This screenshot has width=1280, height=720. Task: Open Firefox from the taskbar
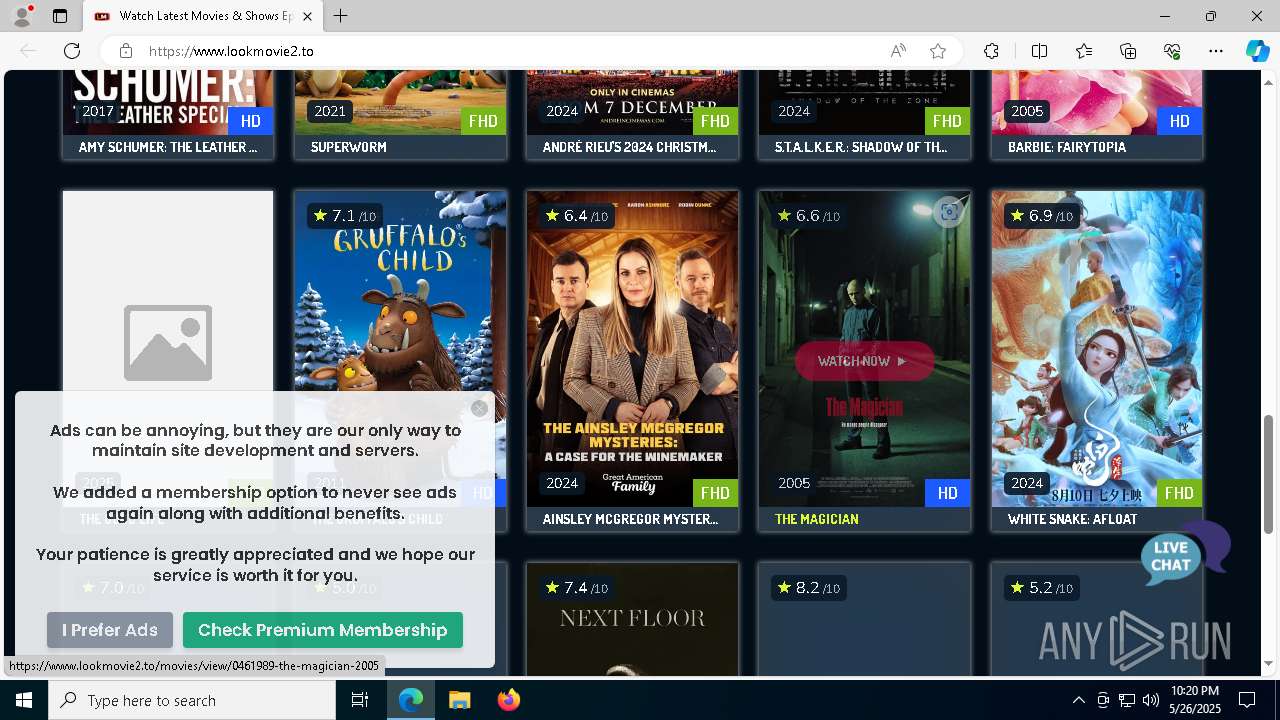pyautogui.click(x=508, y=700)
